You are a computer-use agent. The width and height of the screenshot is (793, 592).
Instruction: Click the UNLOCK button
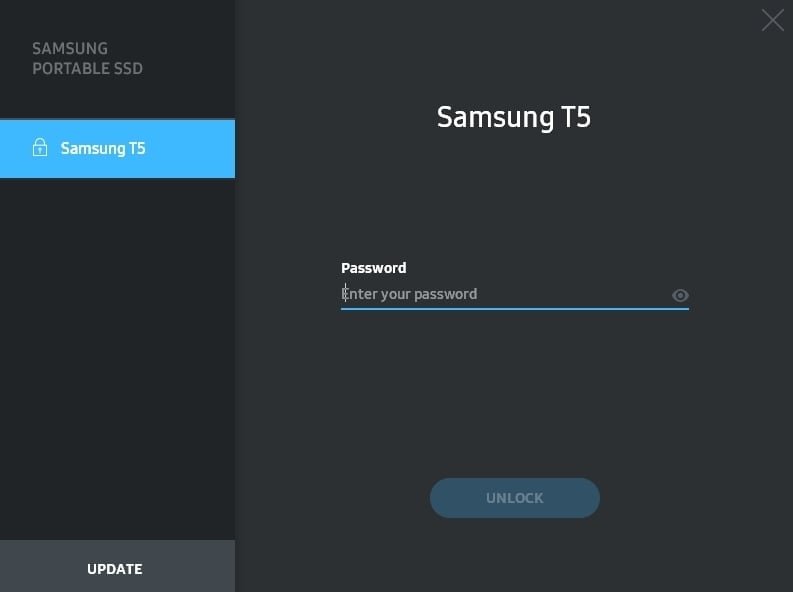click(514, 498)
